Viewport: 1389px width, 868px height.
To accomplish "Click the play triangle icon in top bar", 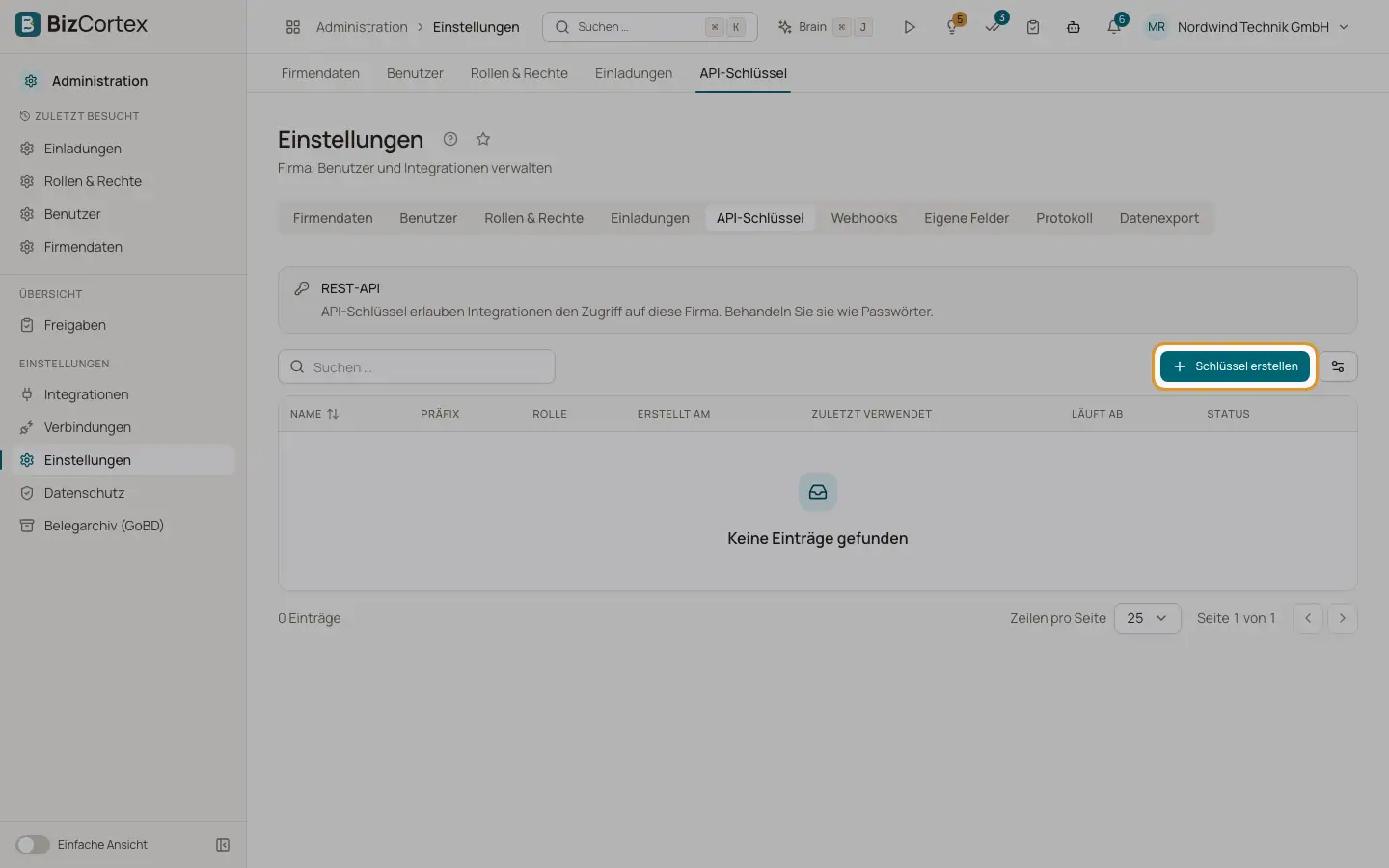I will coord(909,27).
